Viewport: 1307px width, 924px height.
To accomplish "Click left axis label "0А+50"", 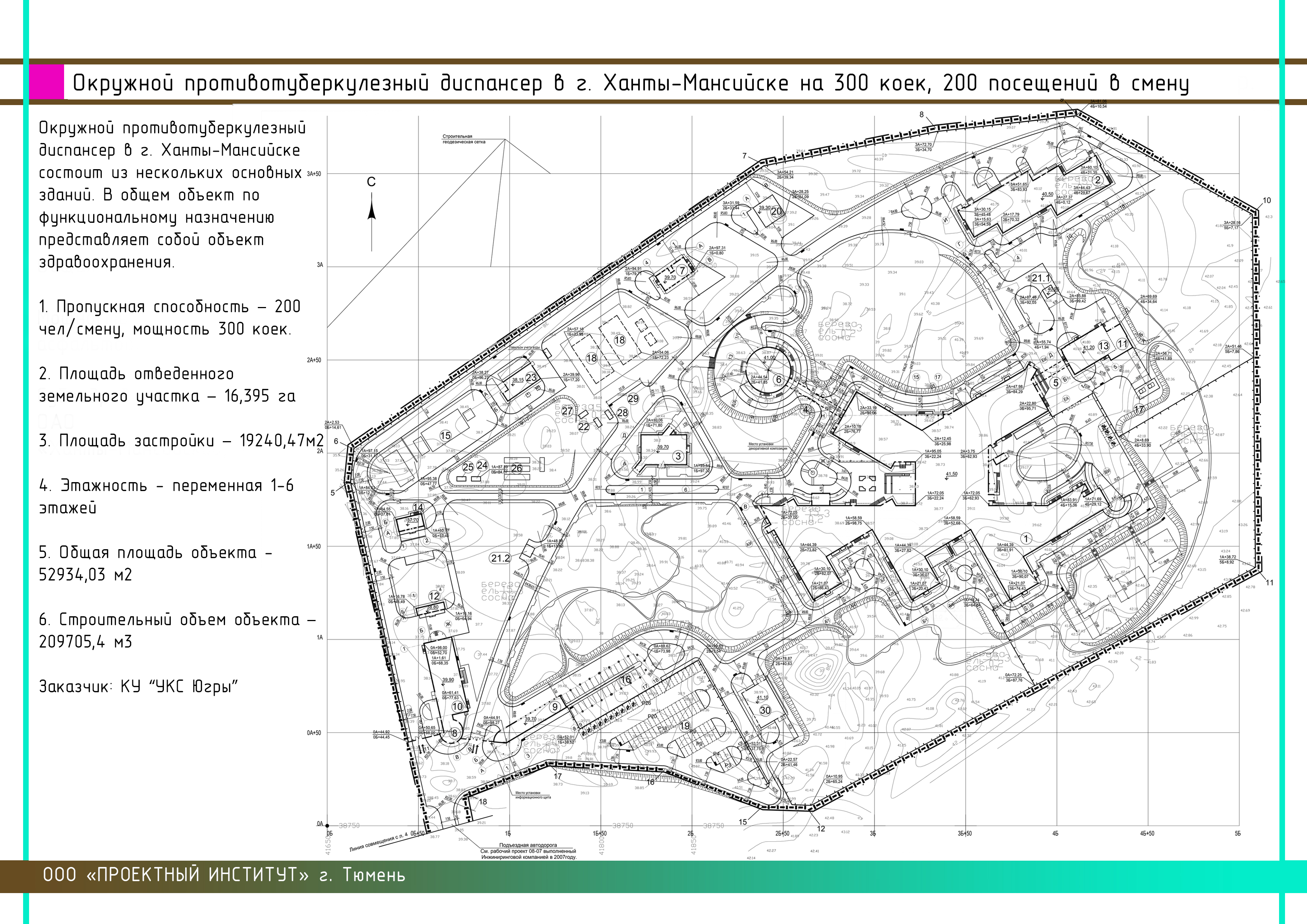I will tap(314, 733).
